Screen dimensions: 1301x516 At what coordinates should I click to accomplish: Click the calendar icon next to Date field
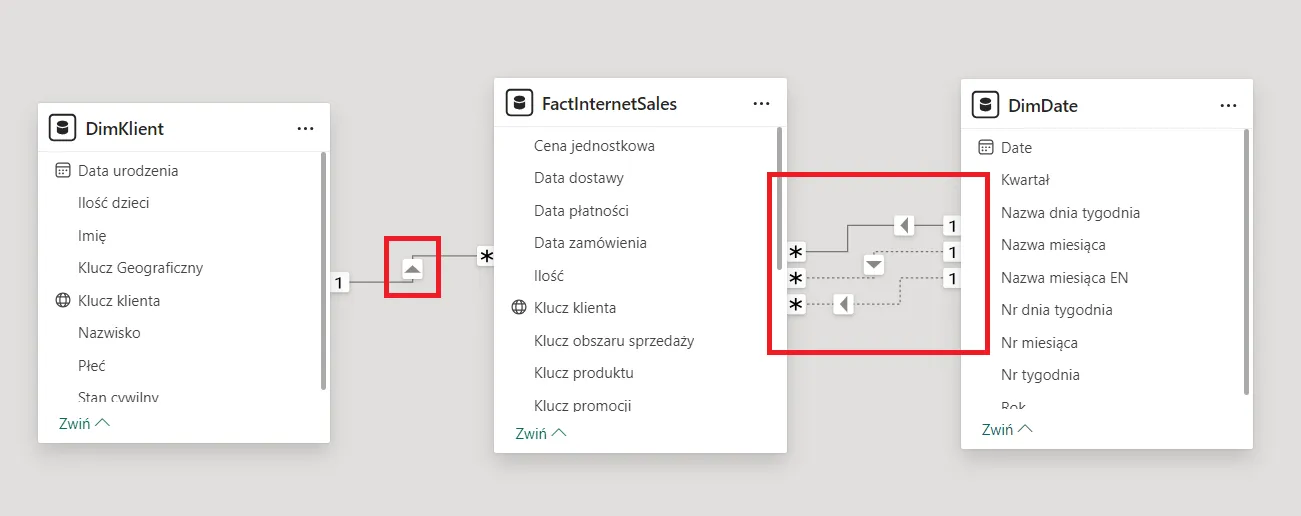[986, 148]
